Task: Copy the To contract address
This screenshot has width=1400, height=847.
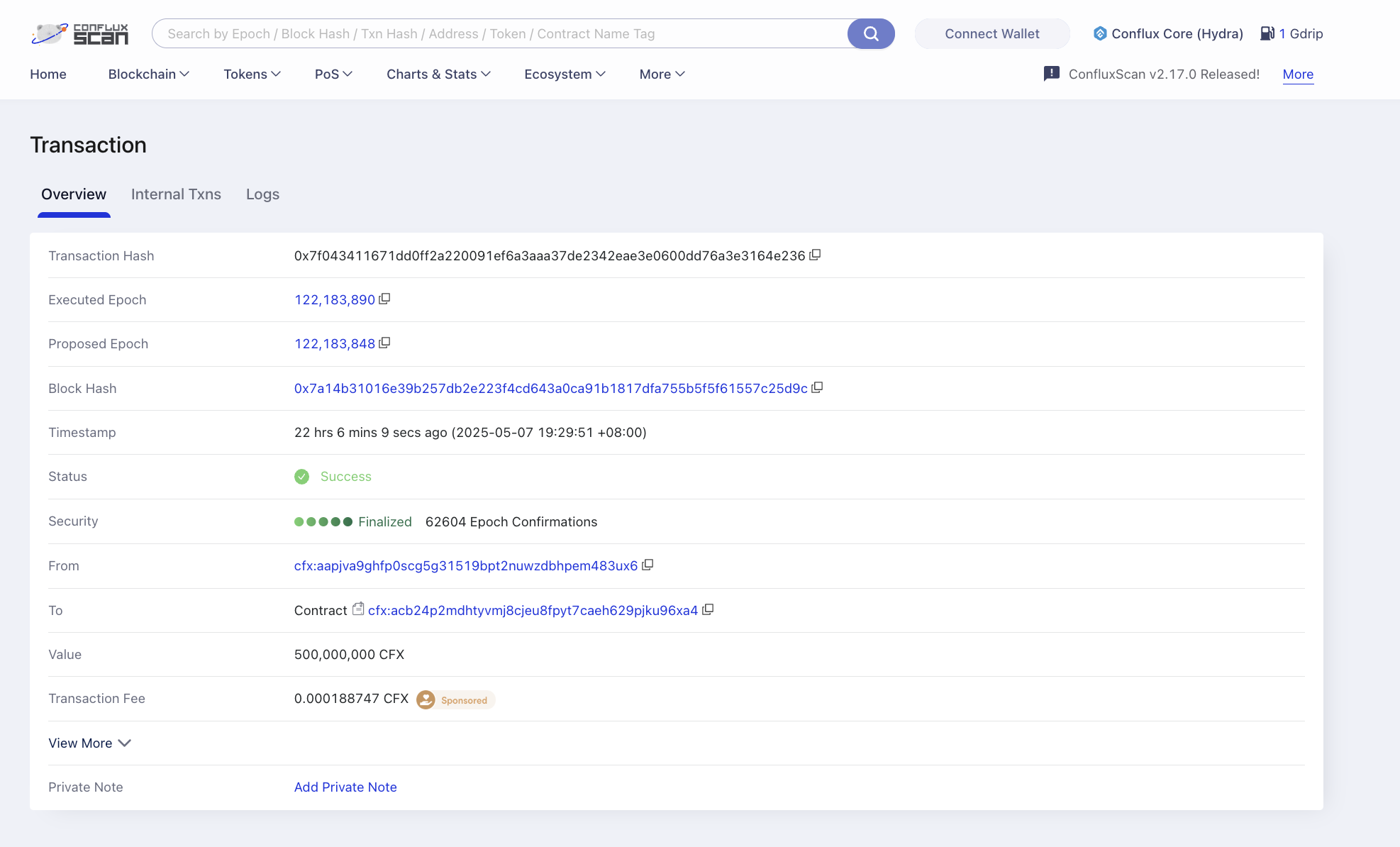Action: coord(708,609)
